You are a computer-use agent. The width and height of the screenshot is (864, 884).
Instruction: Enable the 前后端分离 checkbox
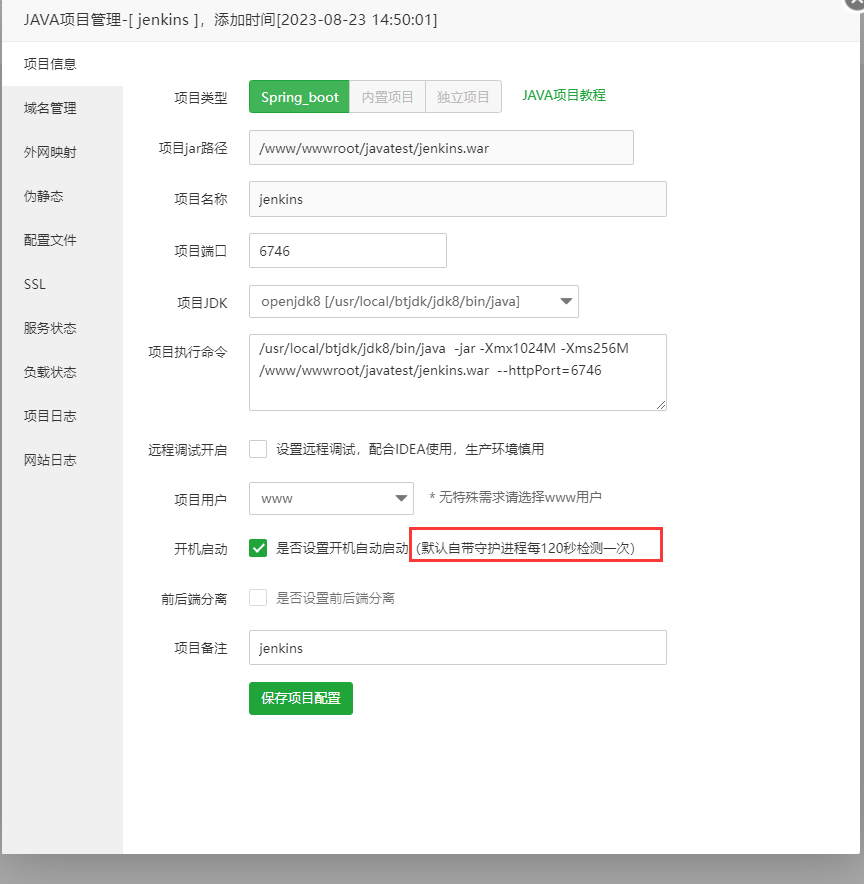click(x=256, y=598)
